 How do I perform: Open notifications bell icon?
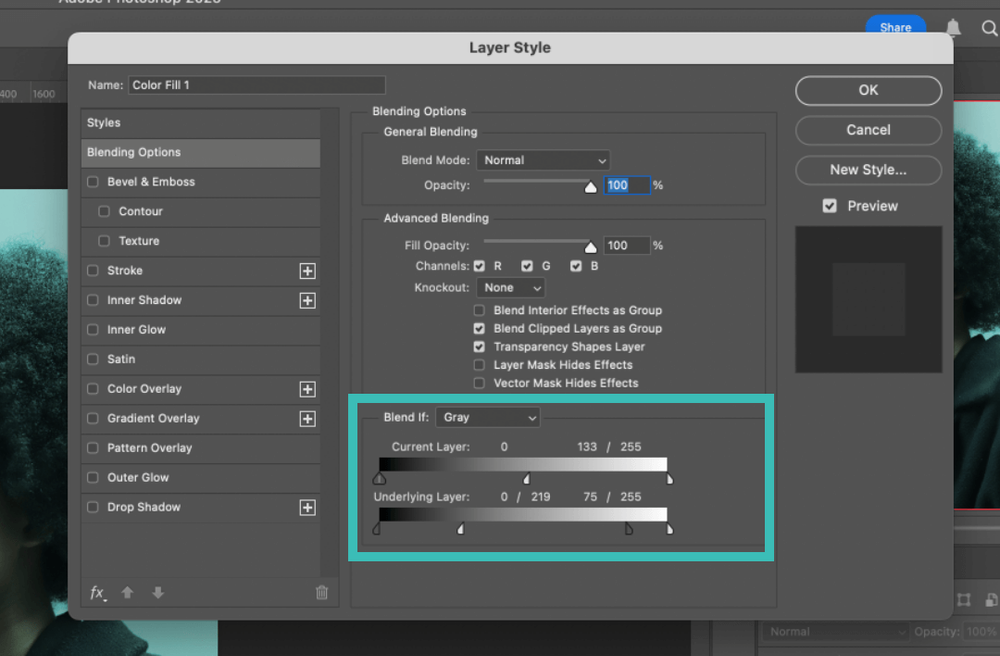953,27
